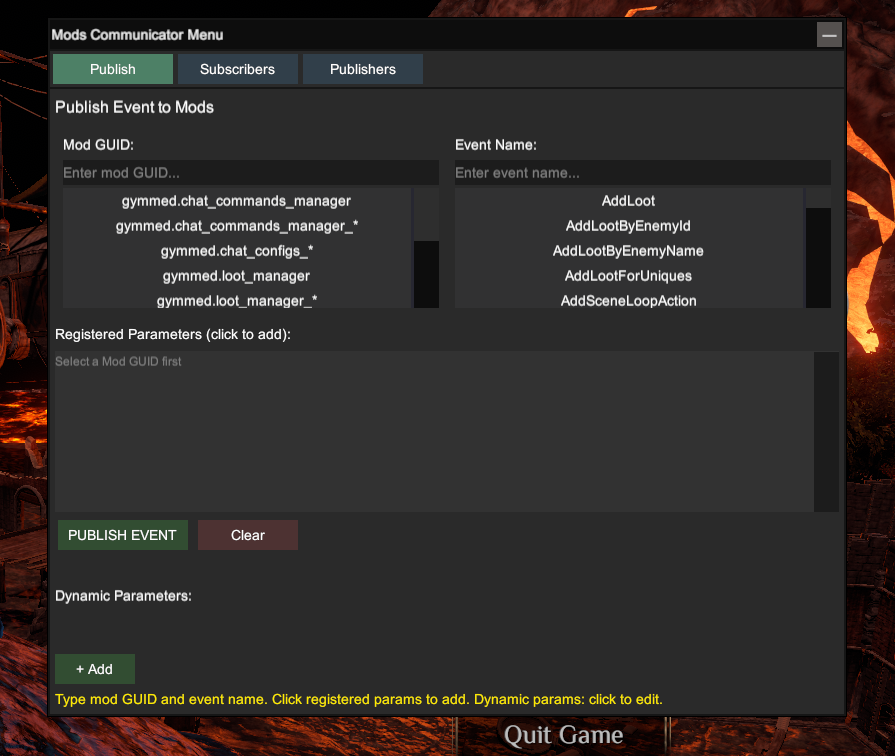This screenshot has width=895, height=756.
Task: Click the Mod GUID list scrollbar
Action: pos(426,274)
